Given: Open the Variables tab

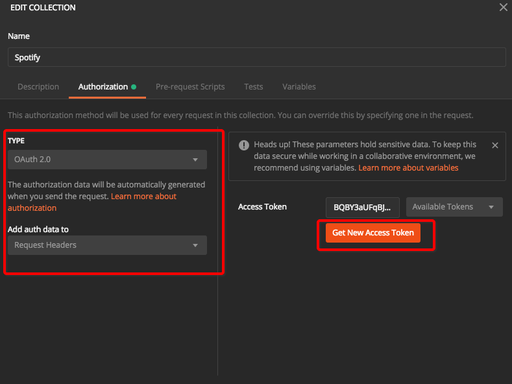Looking at the screenshot, I should coord(299,87).
